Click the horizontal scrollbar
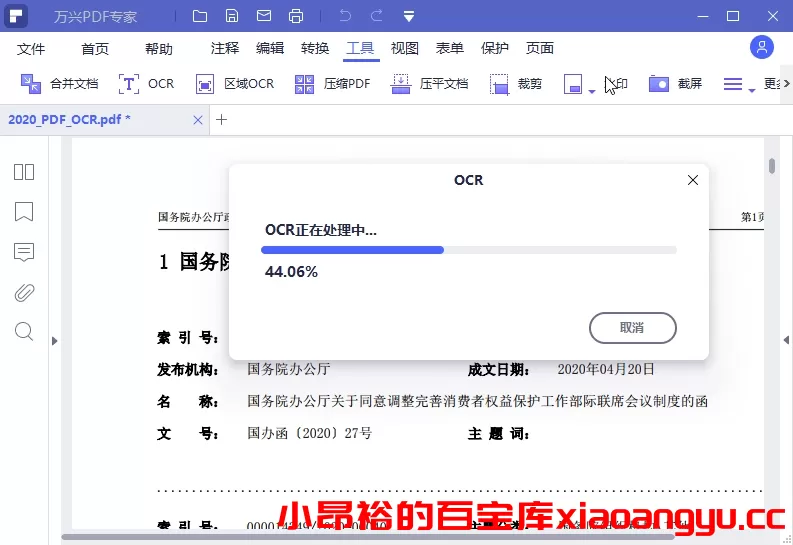The image size is (793, 545). point(368,537)
